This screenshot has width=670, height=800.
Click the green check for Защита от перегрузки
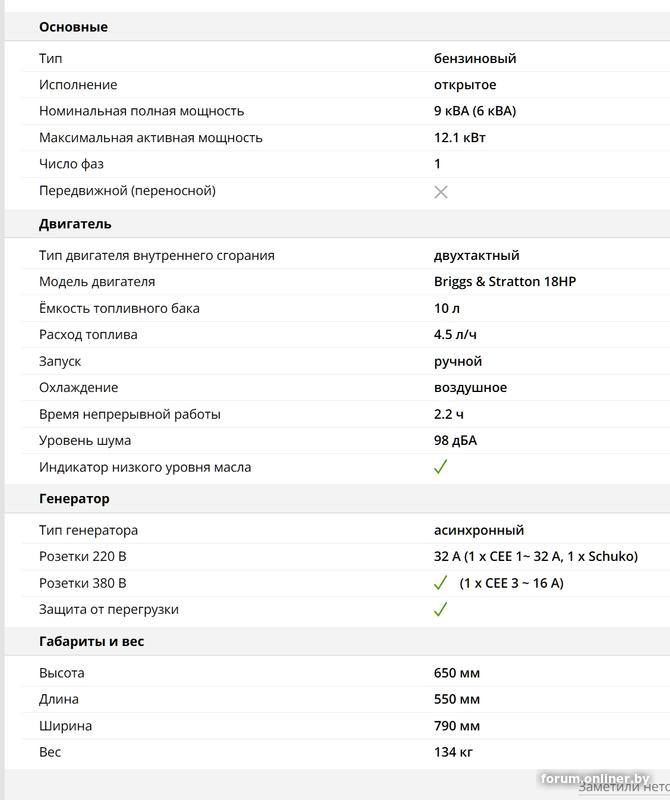pyautogui.click(x=440, y=610)
